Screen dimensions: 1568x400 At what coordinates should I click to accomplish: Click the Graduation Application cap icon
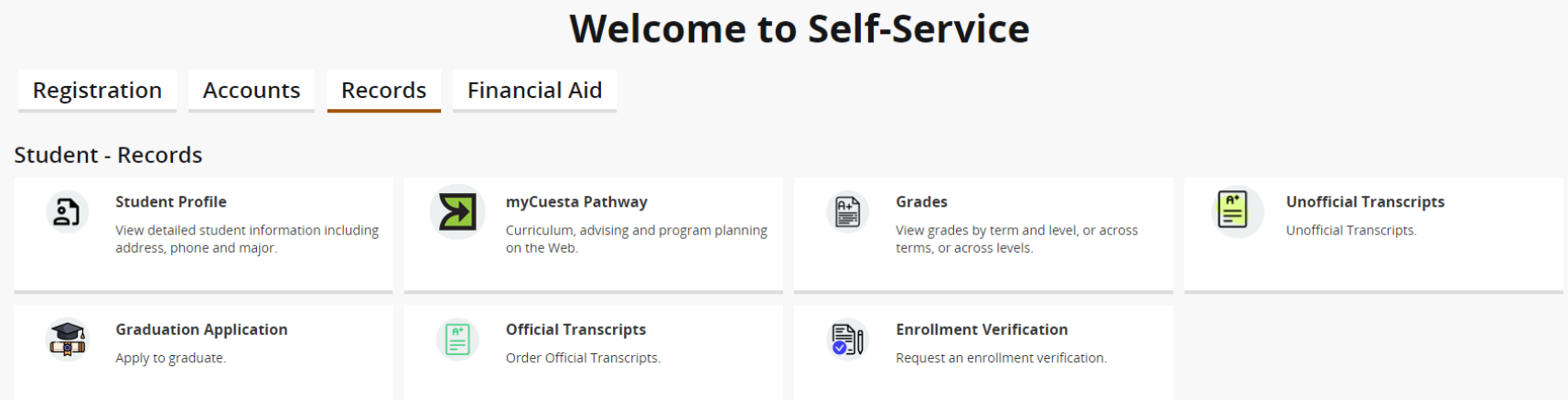click(x=67, y=339)
